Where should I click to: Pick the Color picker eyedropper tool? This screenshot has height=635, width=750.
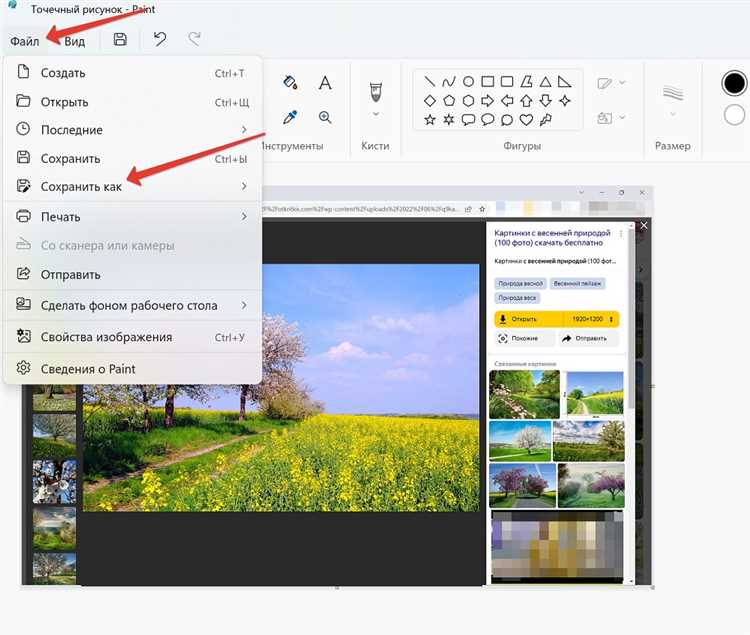coord(291,117)
